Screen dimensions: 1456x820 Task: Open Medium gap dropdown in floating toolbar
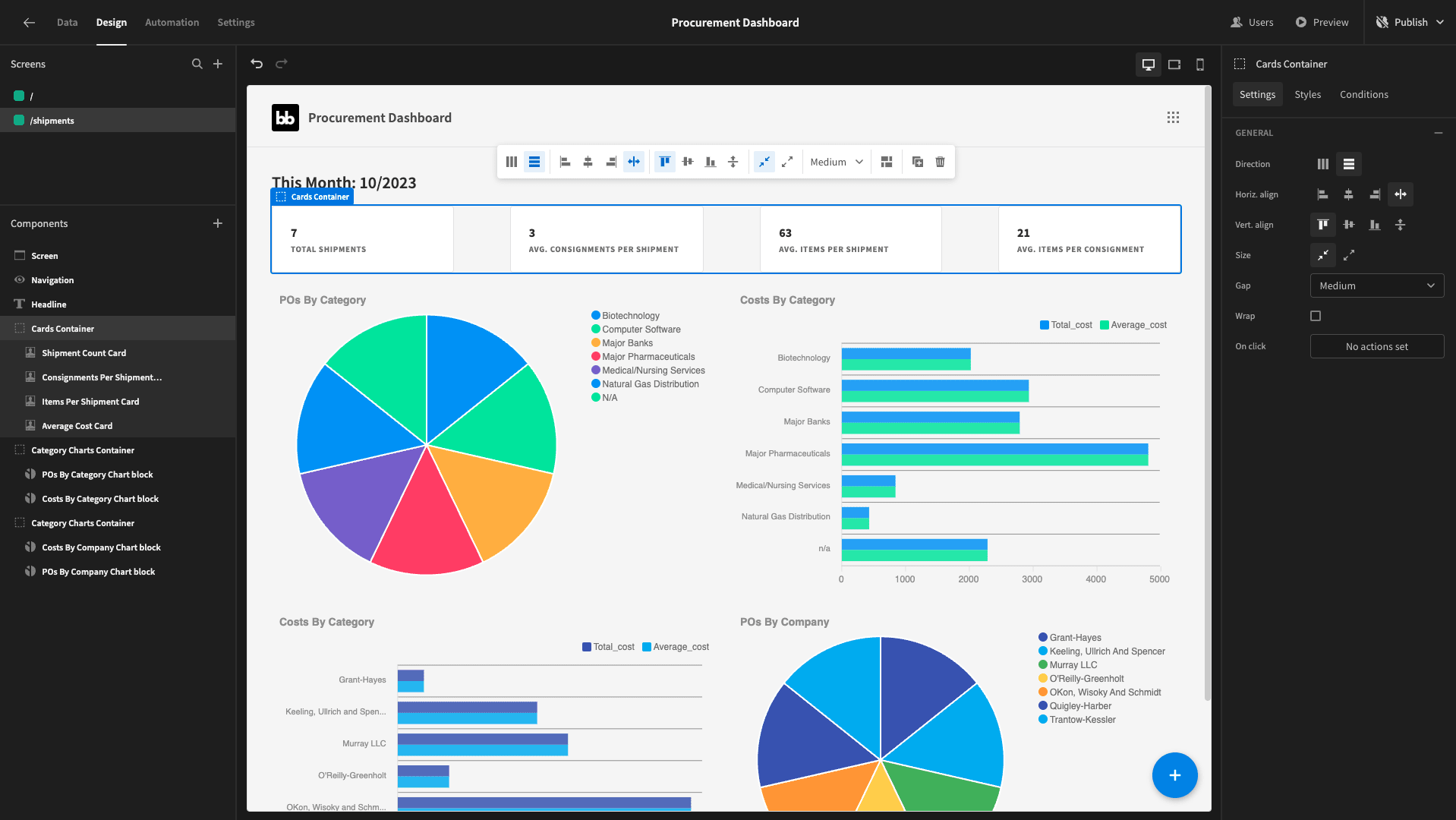pos(837,162)
